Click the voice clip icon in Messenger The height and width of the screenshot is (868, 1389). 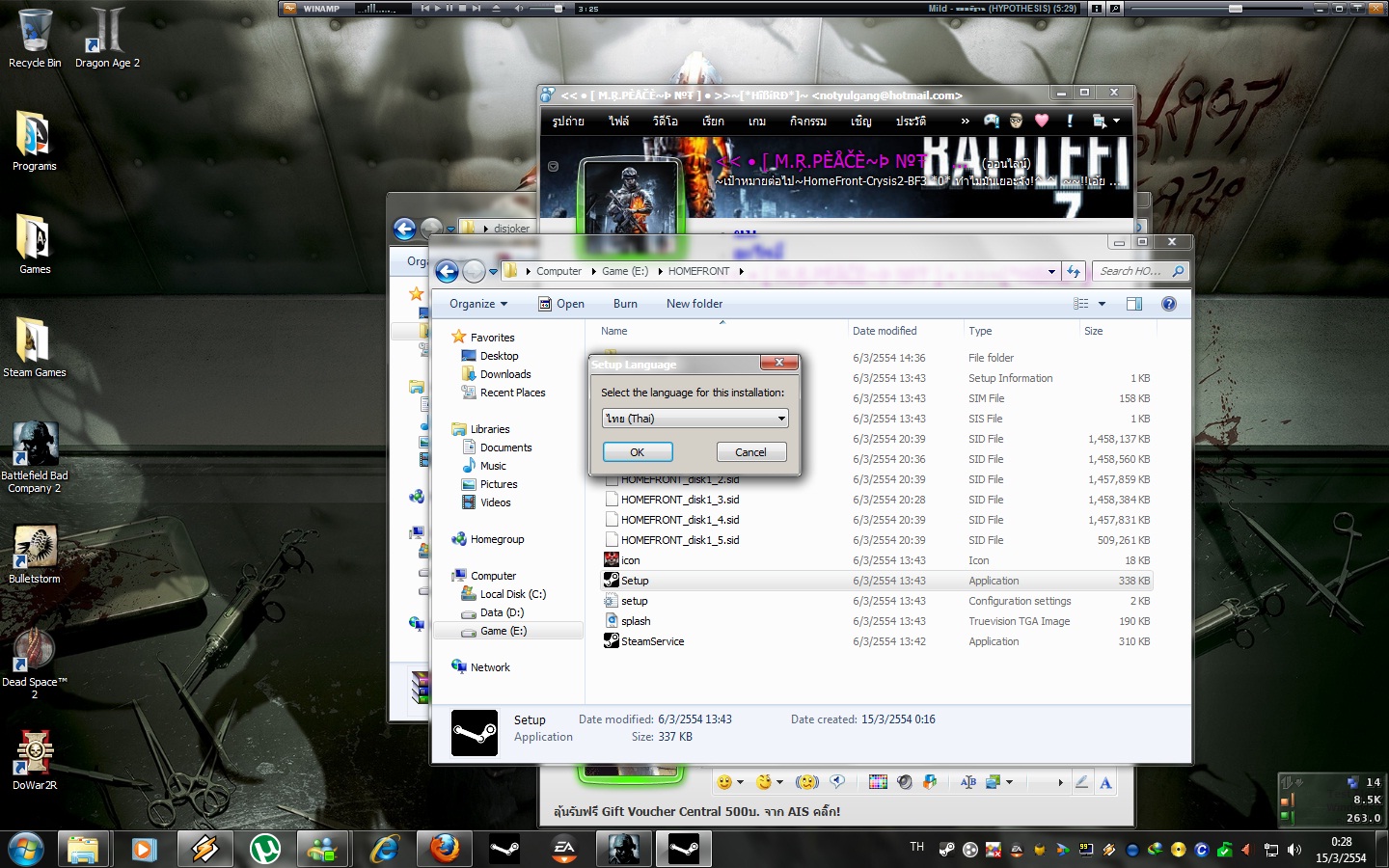click(837, 782)
